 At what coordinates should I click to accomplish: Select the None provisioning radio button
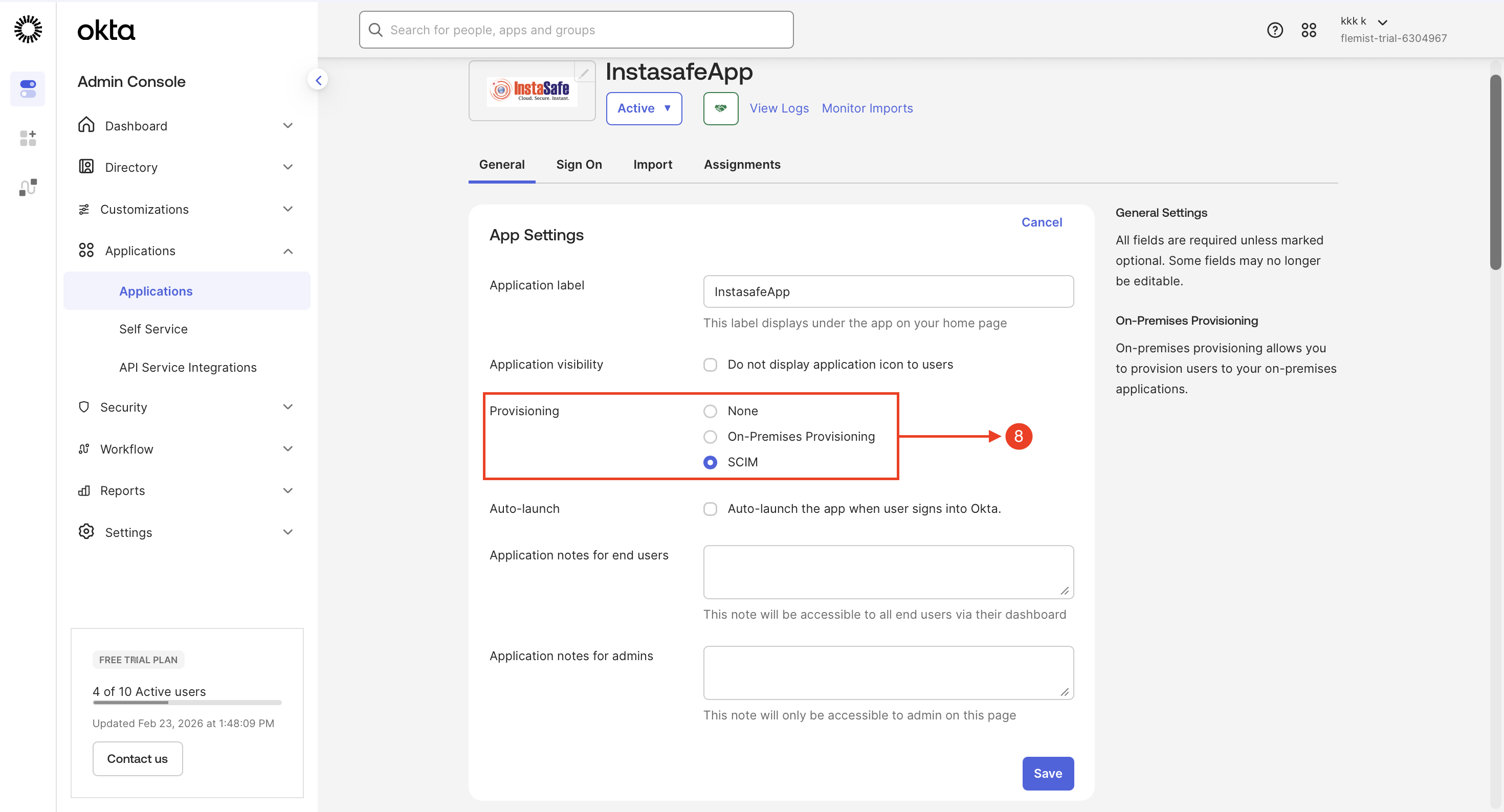coord(710,411)
